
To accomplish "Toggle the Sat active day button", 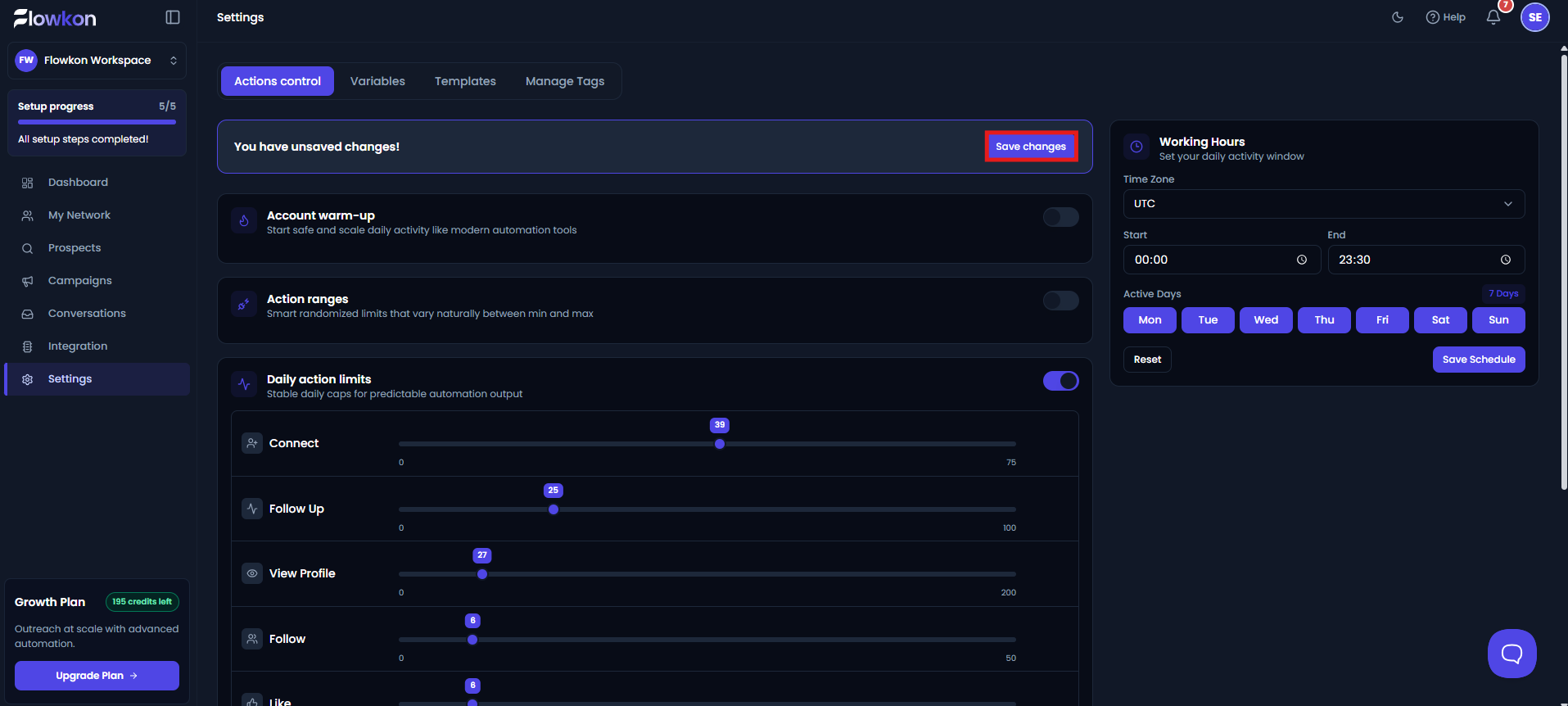I will click(x=1440, y=320).
